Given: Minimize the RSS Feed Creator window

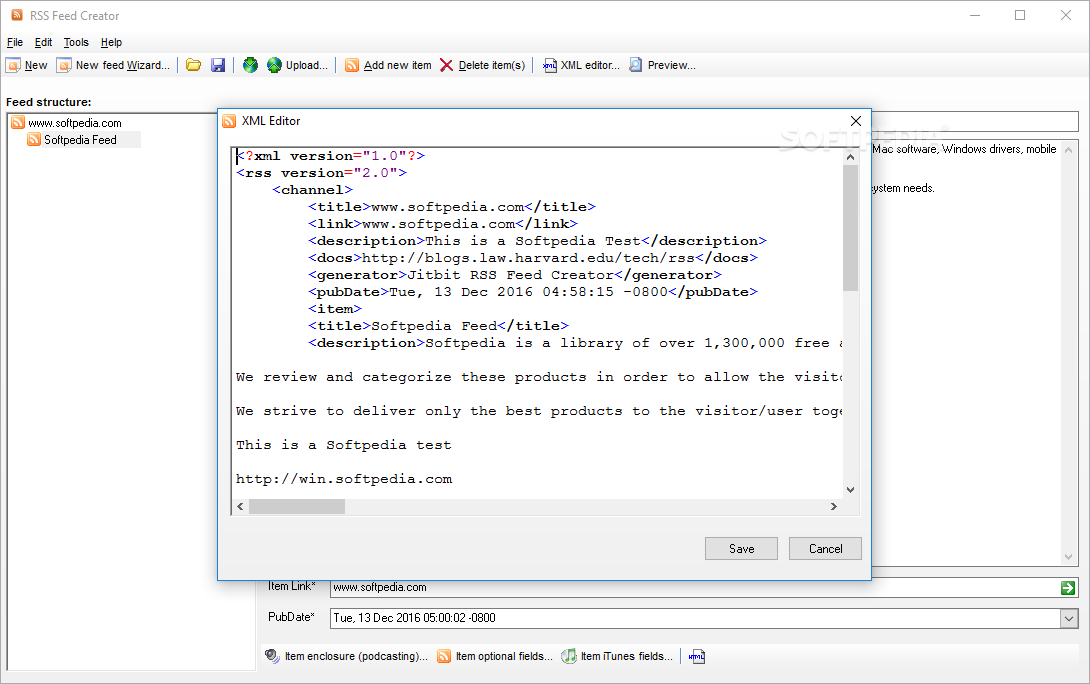Looking at the screenshot, I should (975, 15).
